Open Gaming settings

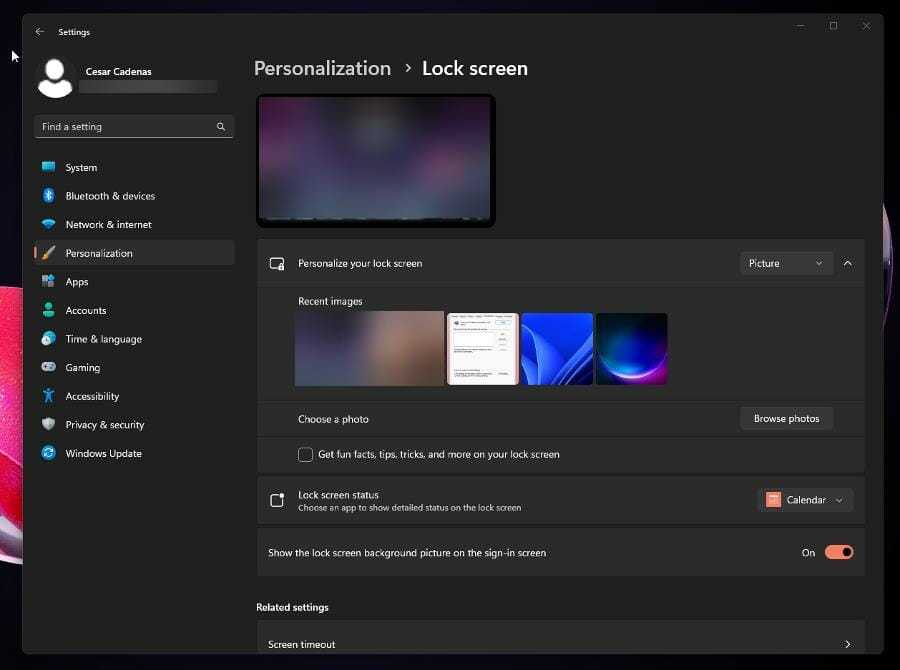pos(134,367)
